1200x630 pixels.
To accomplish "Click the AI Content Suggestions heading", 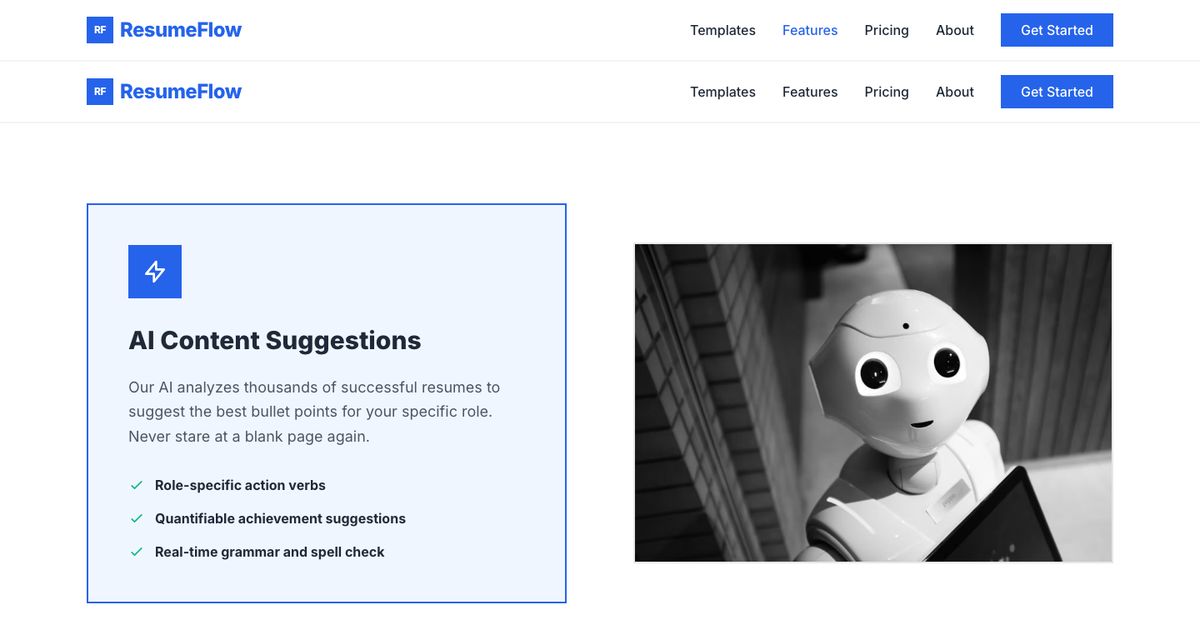I will [275, 341].
